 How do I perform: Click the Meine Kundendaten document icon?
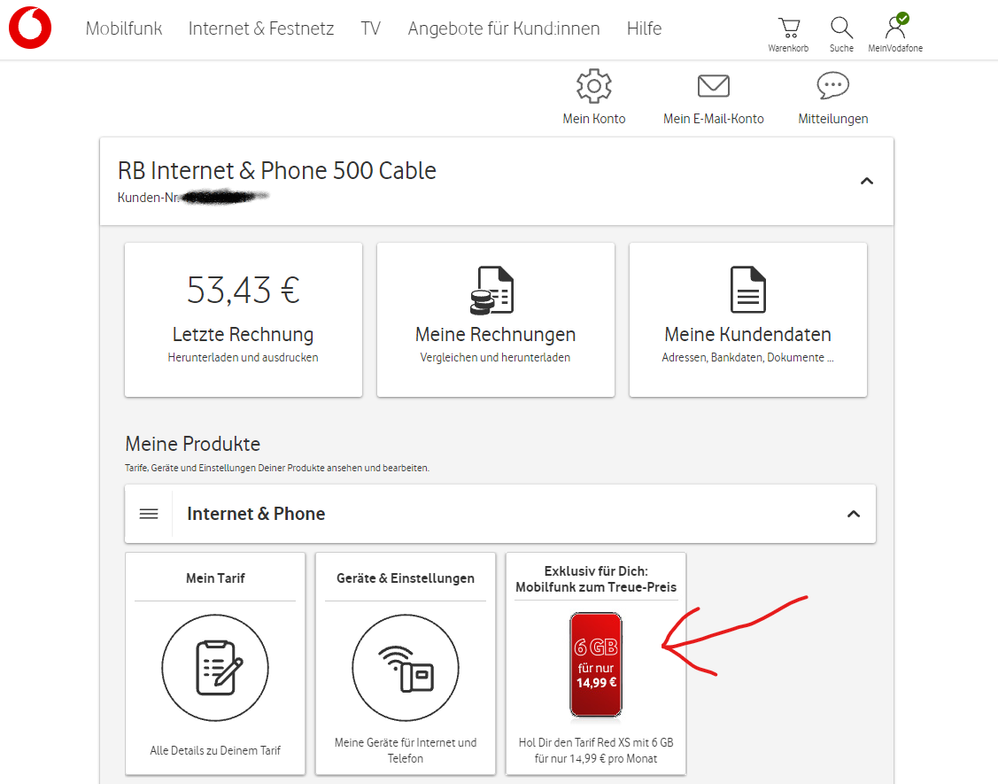click(x=748, y=290)
